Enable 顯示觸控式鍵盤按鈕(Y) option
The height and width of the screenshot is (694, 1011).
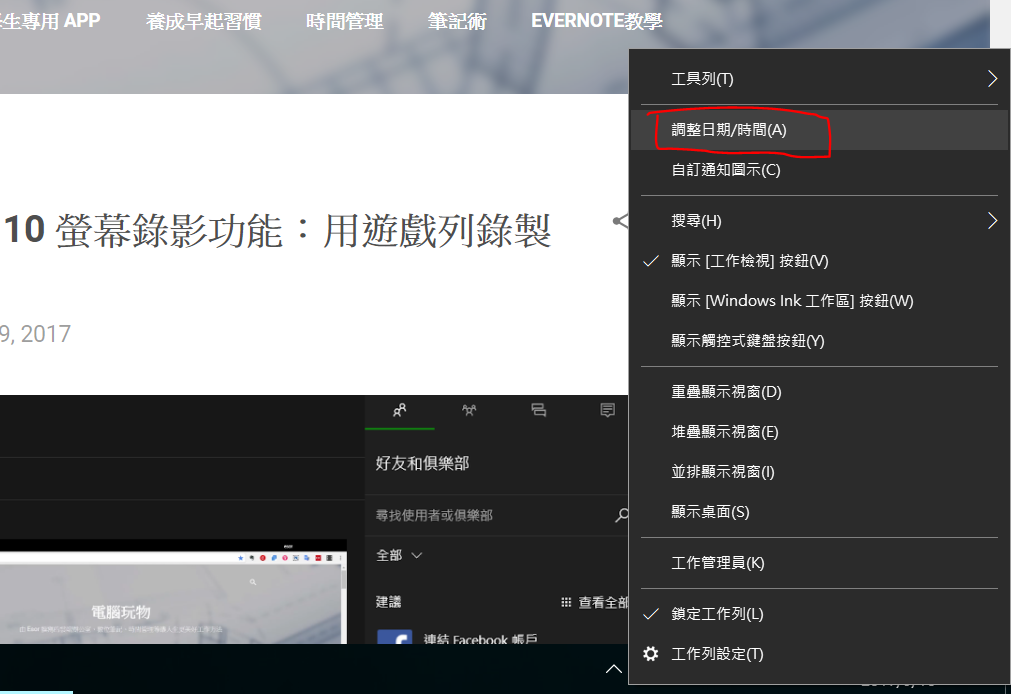pos(819,341)
